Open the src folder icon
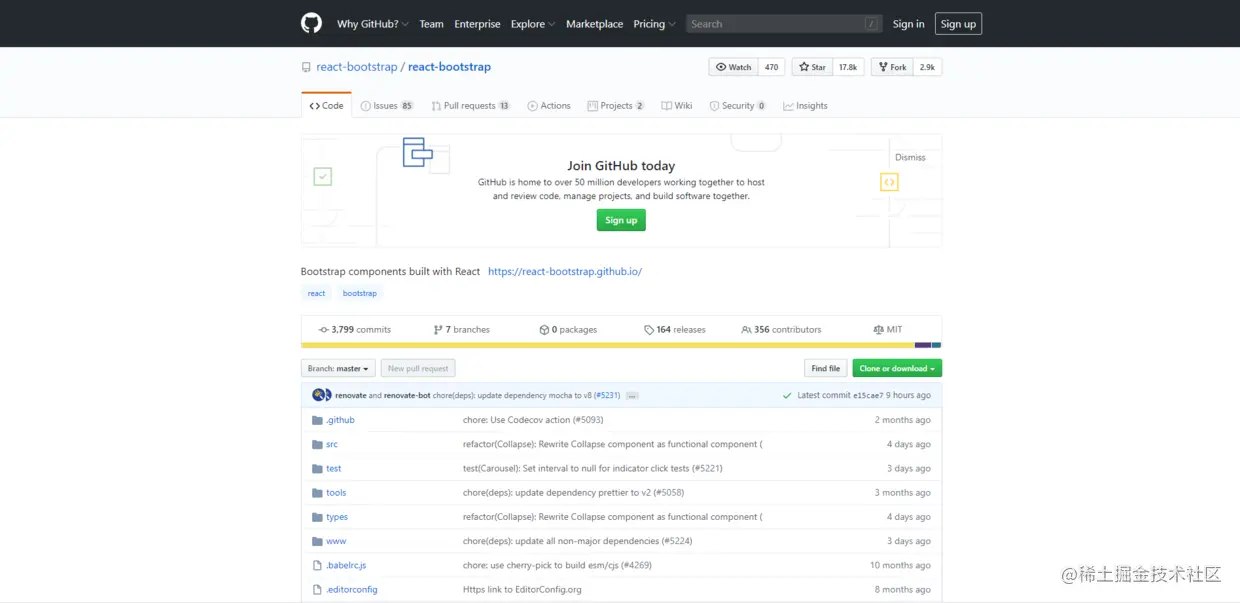 coord(317,444)
